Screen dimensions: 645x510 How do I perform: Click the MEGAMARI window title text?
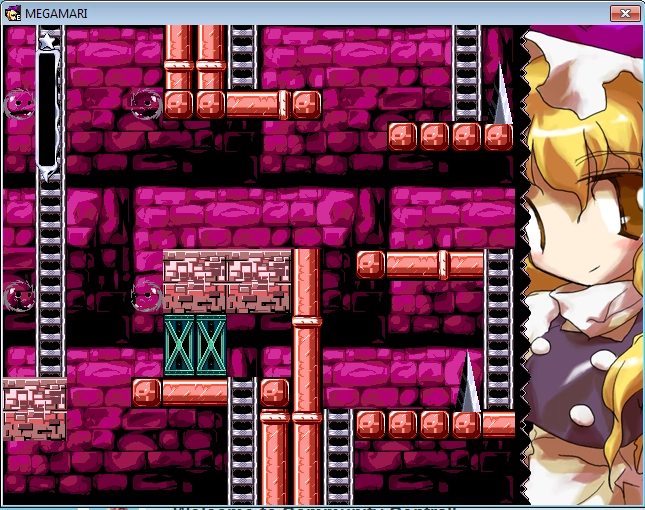point(56,14)
